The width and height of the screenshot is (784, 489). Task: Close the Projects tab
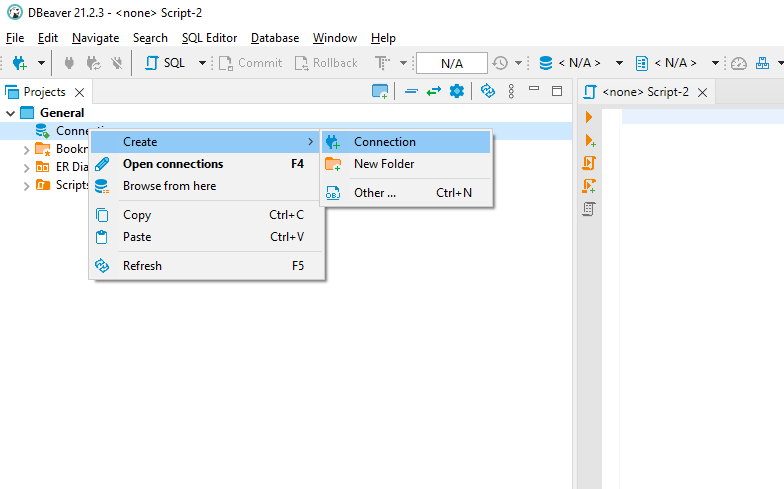[79, 92]
